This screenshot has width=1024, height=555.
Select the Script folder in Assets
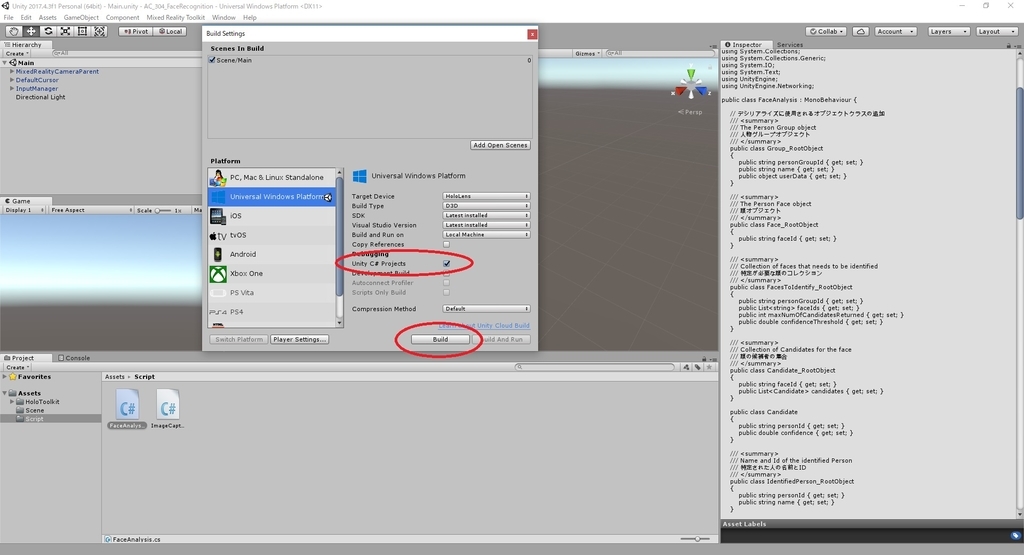coord(34,419)
